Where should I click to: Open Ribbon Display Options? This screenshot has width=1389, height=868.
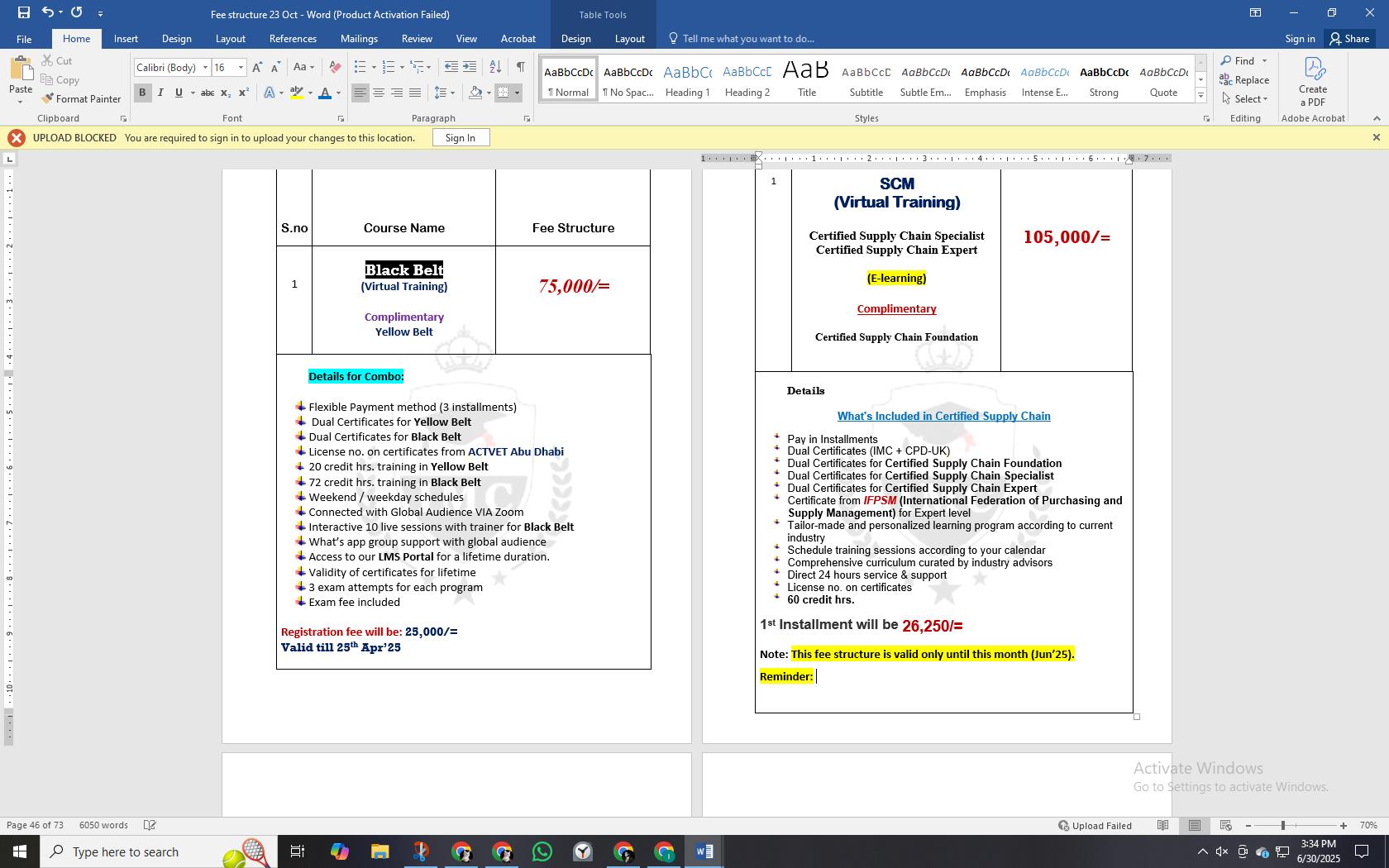[x=1255, y=12]
